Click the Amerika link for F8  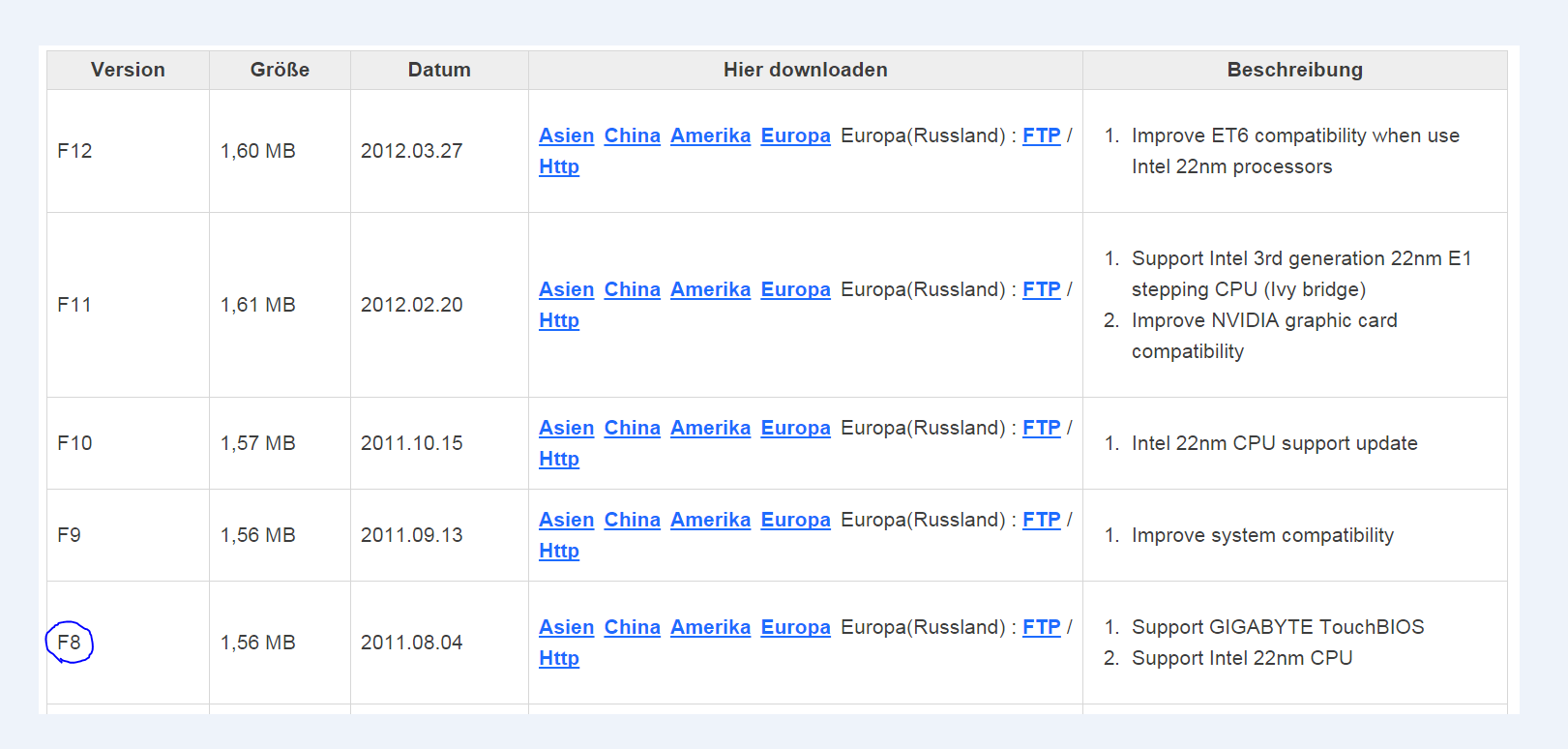[710, 628]
